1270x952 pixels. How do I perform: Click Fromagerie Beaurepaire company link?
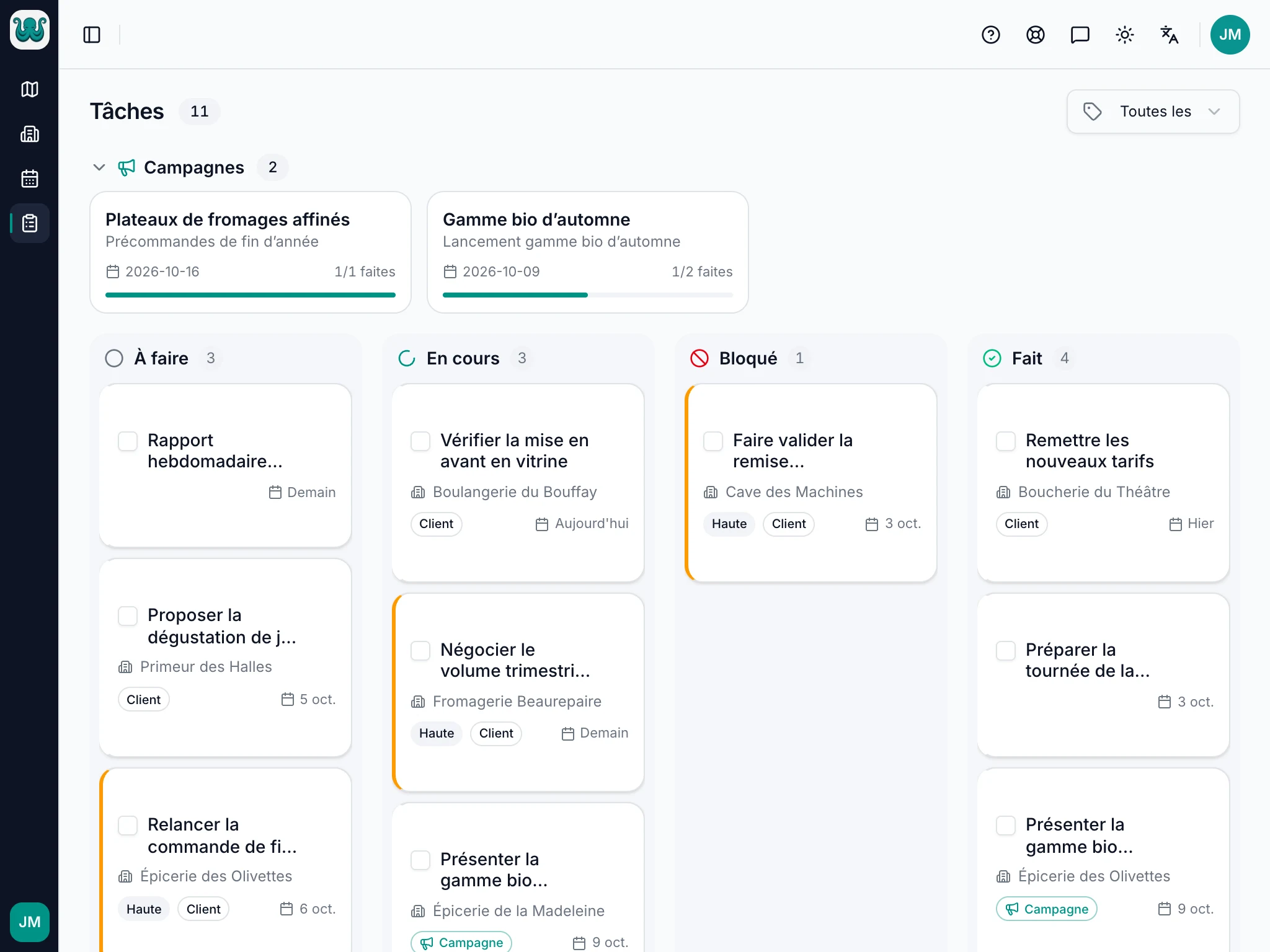517,702
